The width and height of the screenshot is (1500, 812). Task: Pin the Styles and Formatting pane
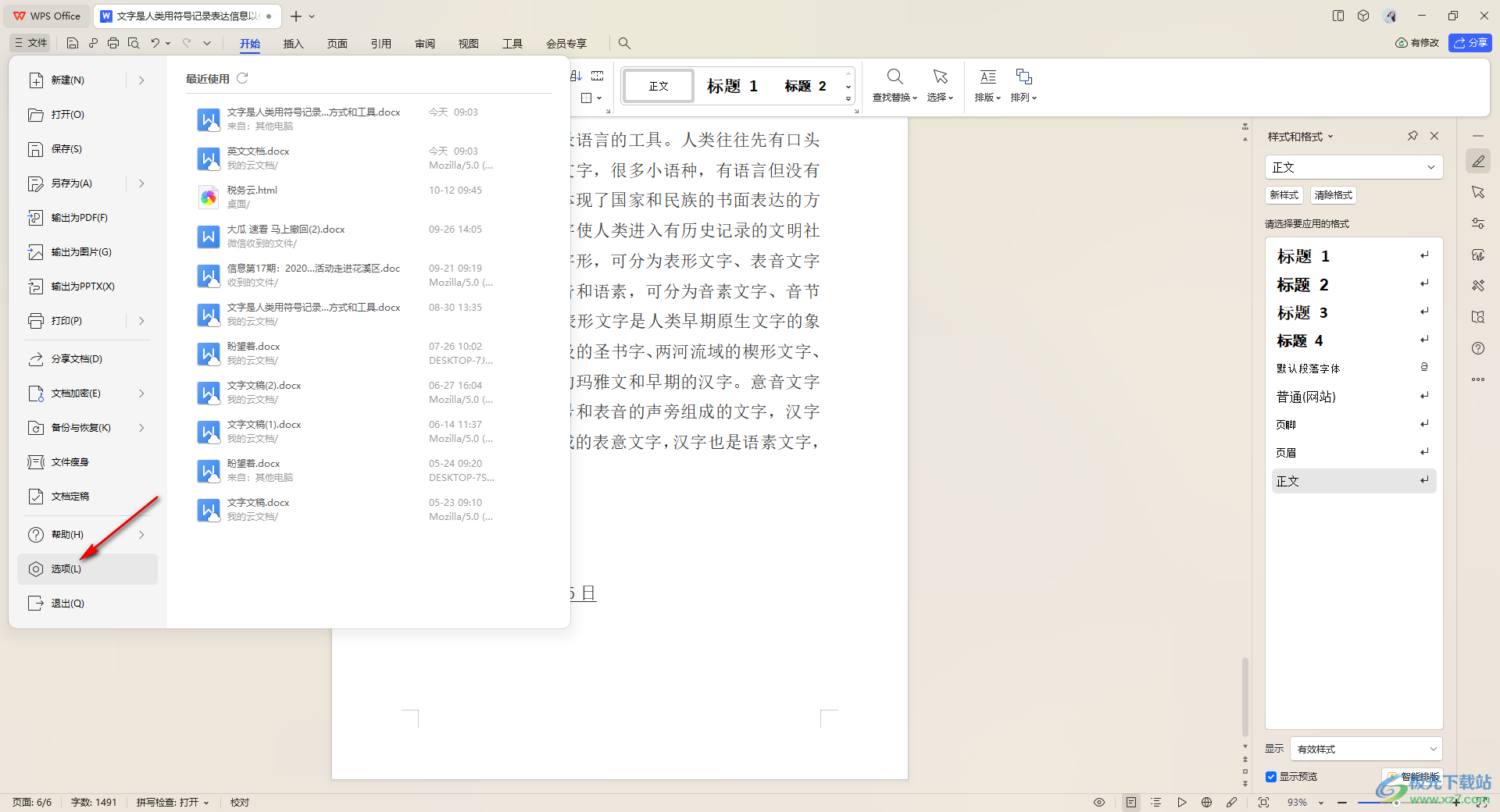[1412, 136]
